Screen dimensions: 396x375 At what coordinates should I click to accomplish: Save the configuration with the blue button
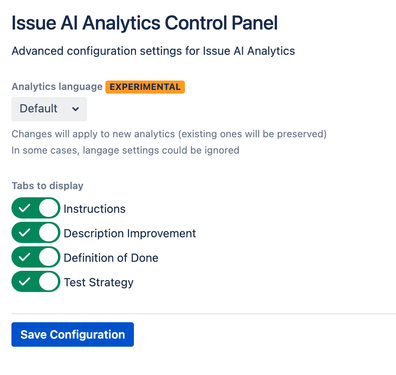coord(73,334)
